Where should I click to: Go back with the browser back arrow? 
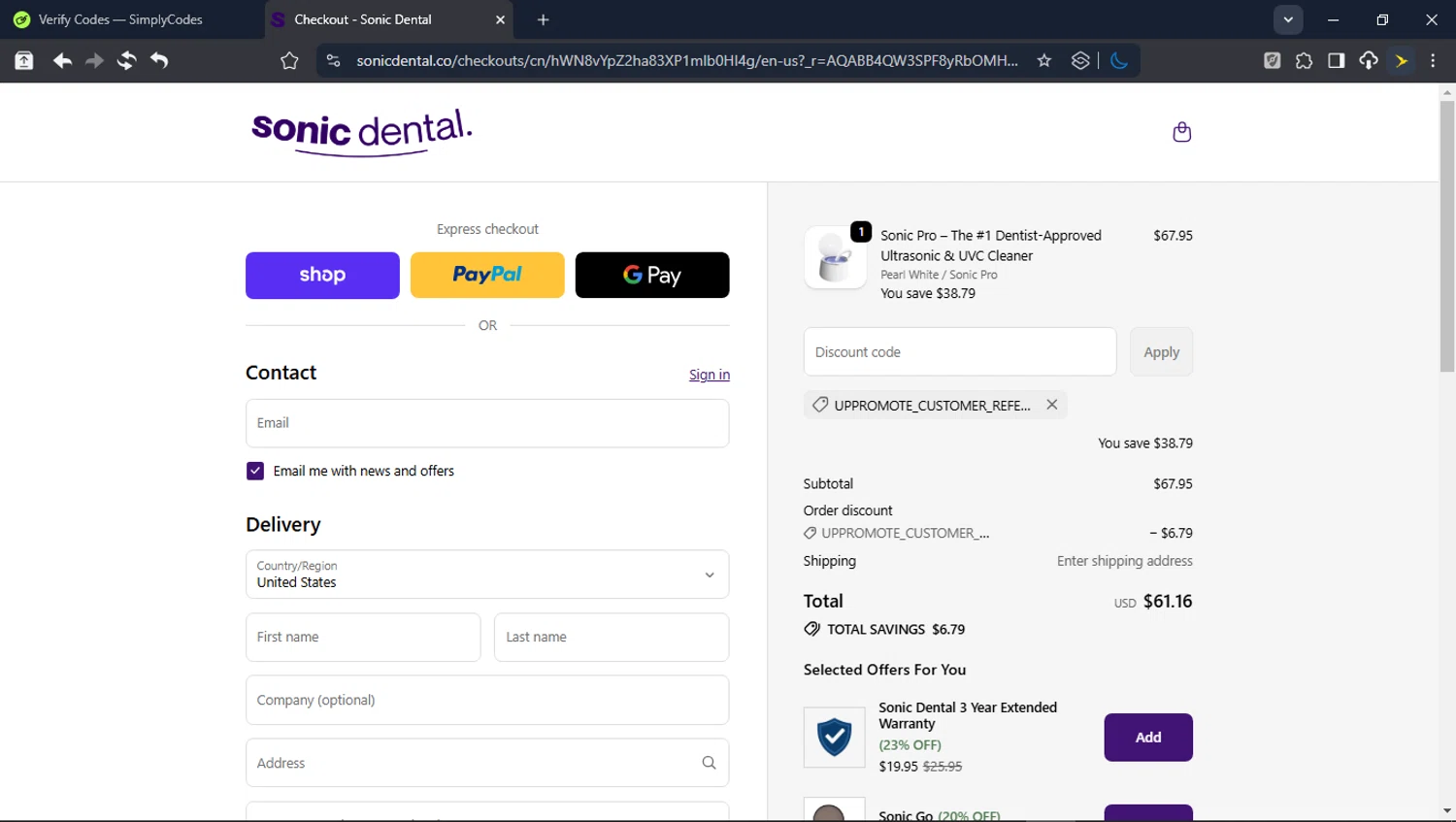[62, 60]
